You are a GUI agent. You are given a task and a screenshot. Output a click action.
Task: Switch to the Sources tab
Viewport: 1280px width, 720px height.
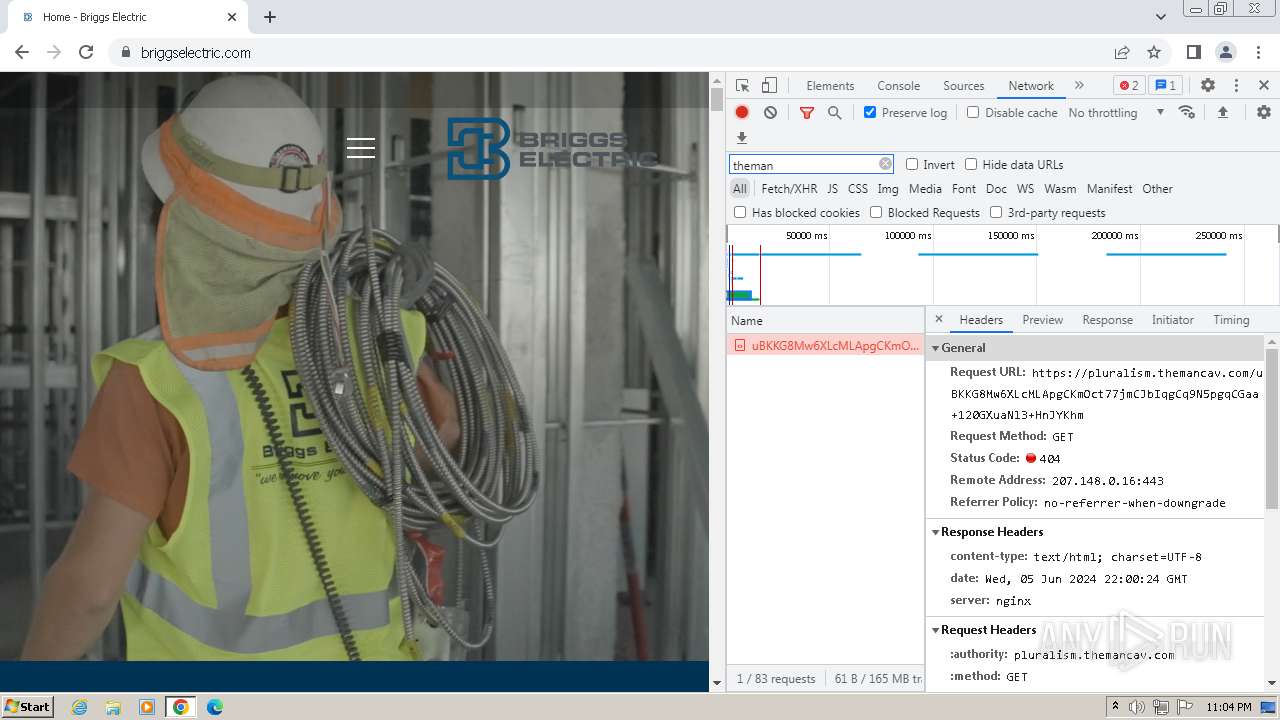[x=964, y=86]
